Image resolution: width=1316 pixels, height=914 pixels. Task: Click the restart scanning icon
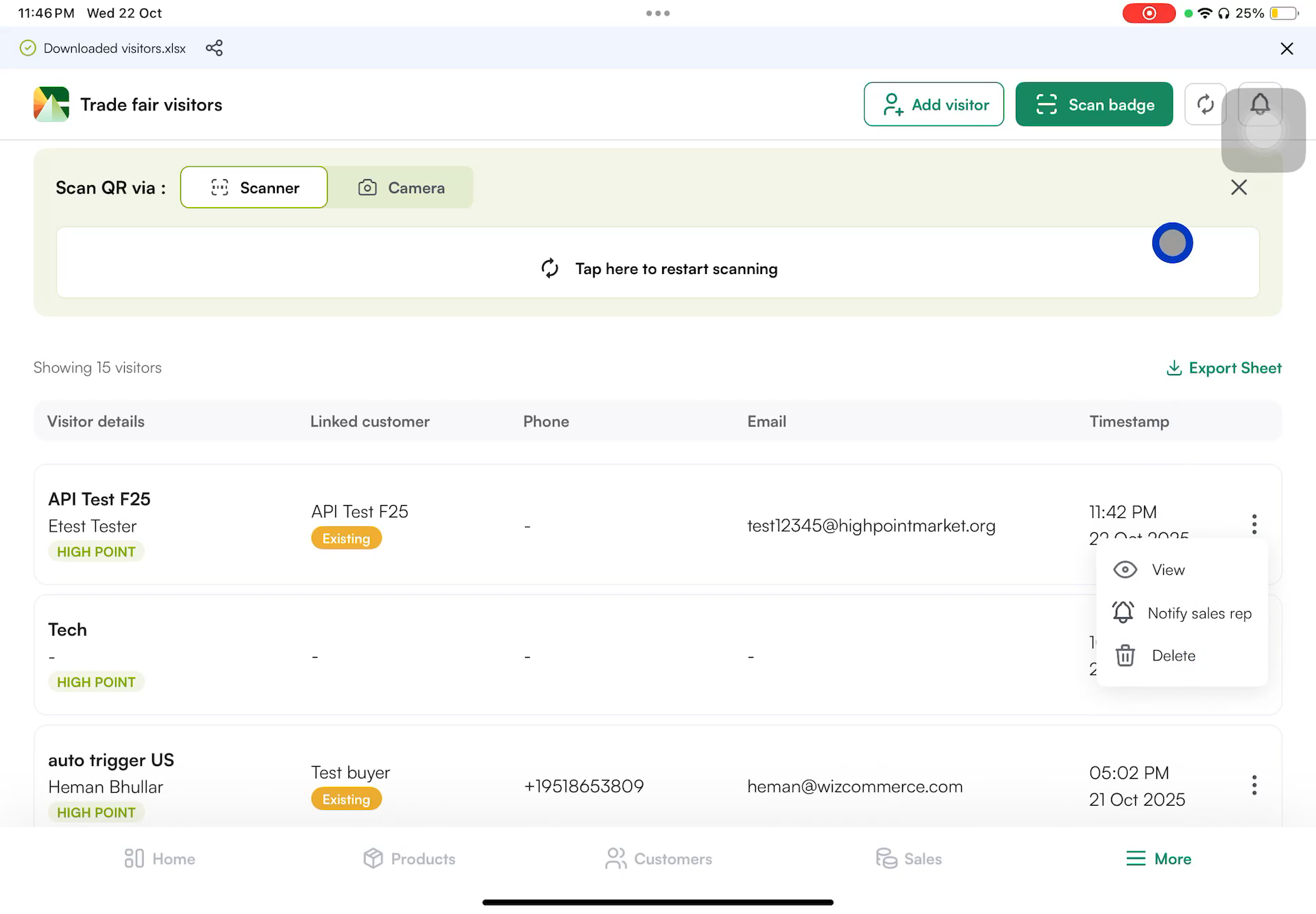550,269
